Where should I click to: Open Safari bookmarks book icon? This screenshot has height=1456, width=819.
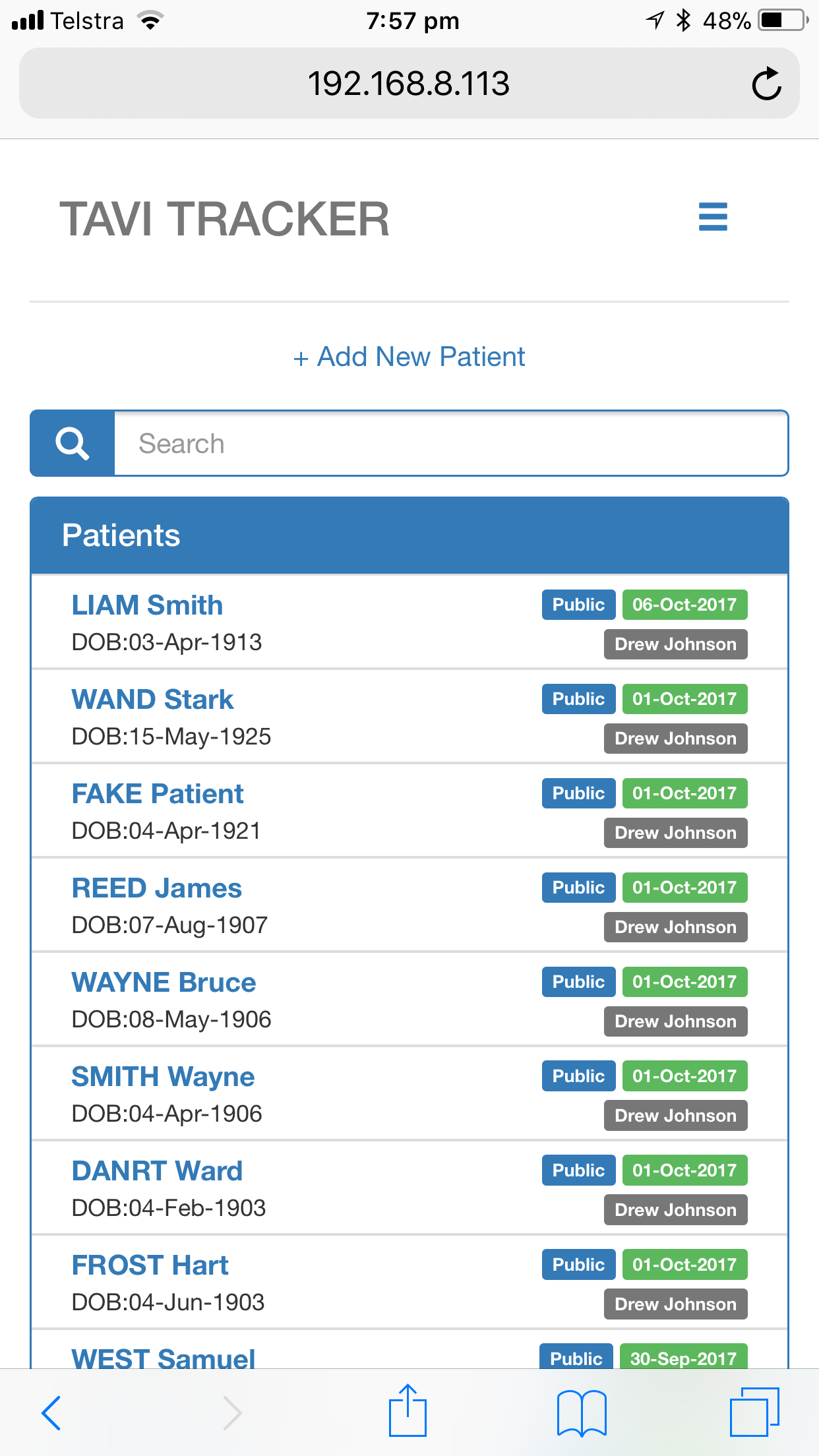[x=581, y=1412]
